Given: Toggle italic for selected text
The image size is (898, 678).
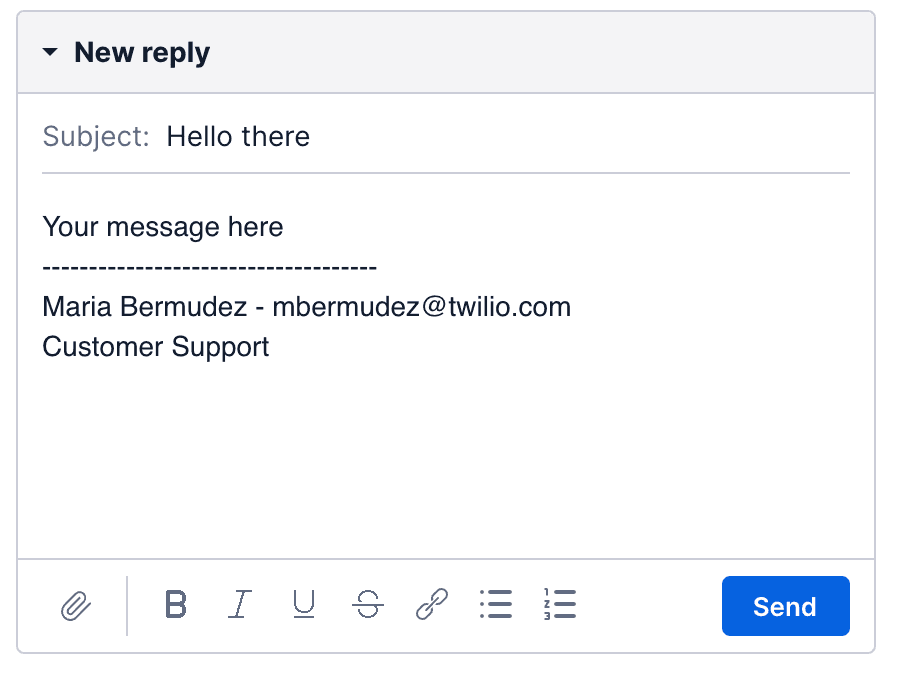Looking at the screenshot, I should tap(240, 605).
